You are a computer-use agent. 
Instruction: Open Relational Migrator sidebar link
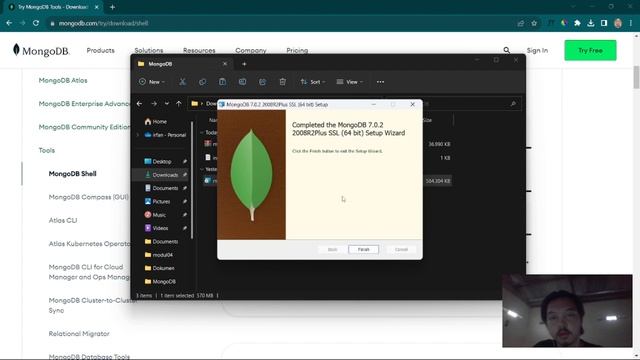point(79,334)
